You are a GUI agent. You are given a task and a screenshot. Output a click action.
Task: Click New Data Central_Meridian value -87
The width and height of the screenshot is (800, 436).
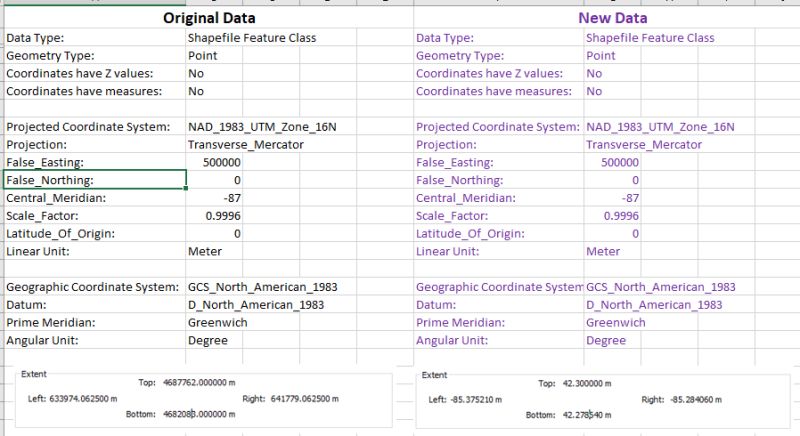(612, 198)
